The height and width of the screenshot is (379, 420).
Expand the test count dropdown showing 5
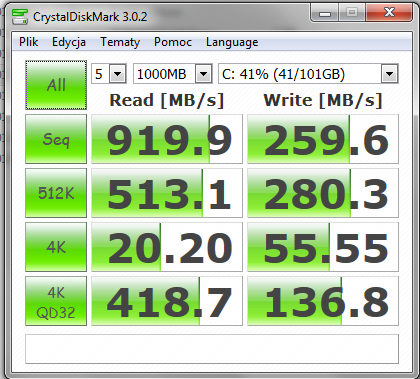pyautogui.click(x=118, y=74)
